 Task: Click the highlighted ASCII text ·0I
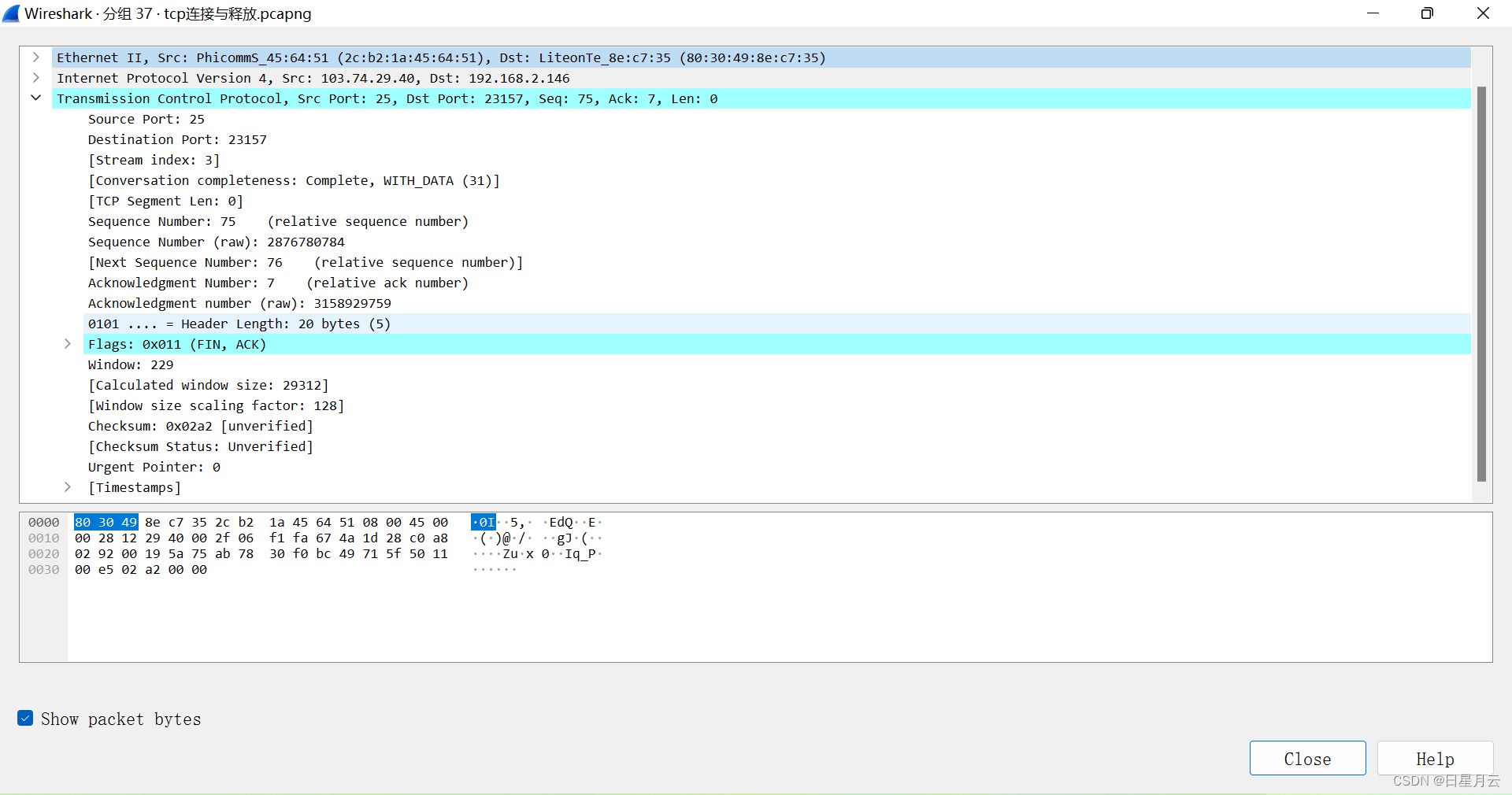point(484,522)
